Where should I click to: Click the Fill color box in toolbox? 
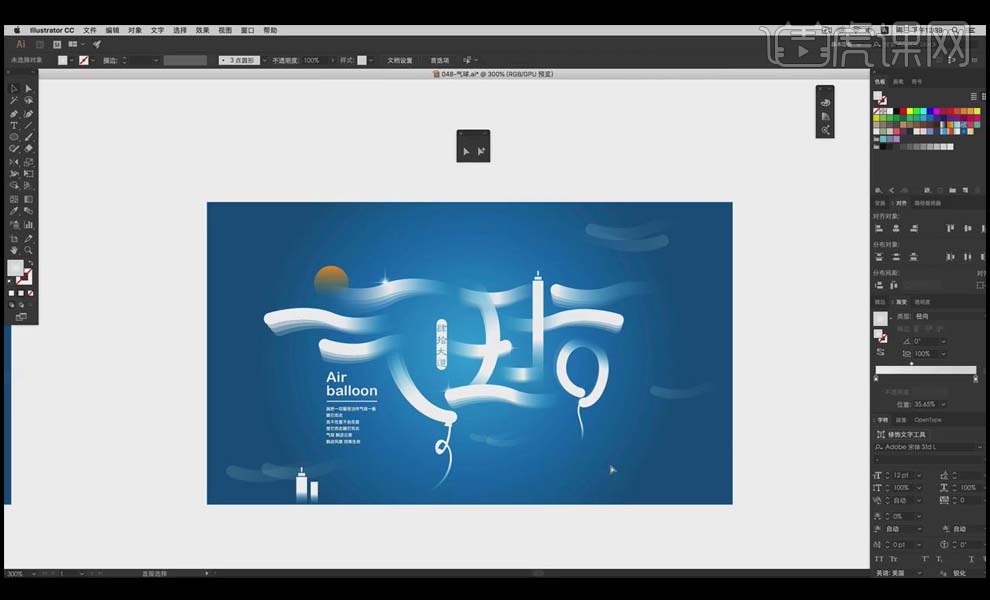tap(15, 268)
